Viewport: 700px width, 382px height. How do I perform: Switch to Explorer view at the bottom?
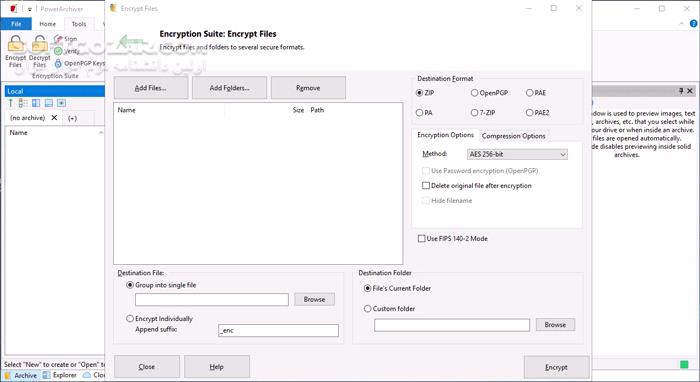click(60, 375)
